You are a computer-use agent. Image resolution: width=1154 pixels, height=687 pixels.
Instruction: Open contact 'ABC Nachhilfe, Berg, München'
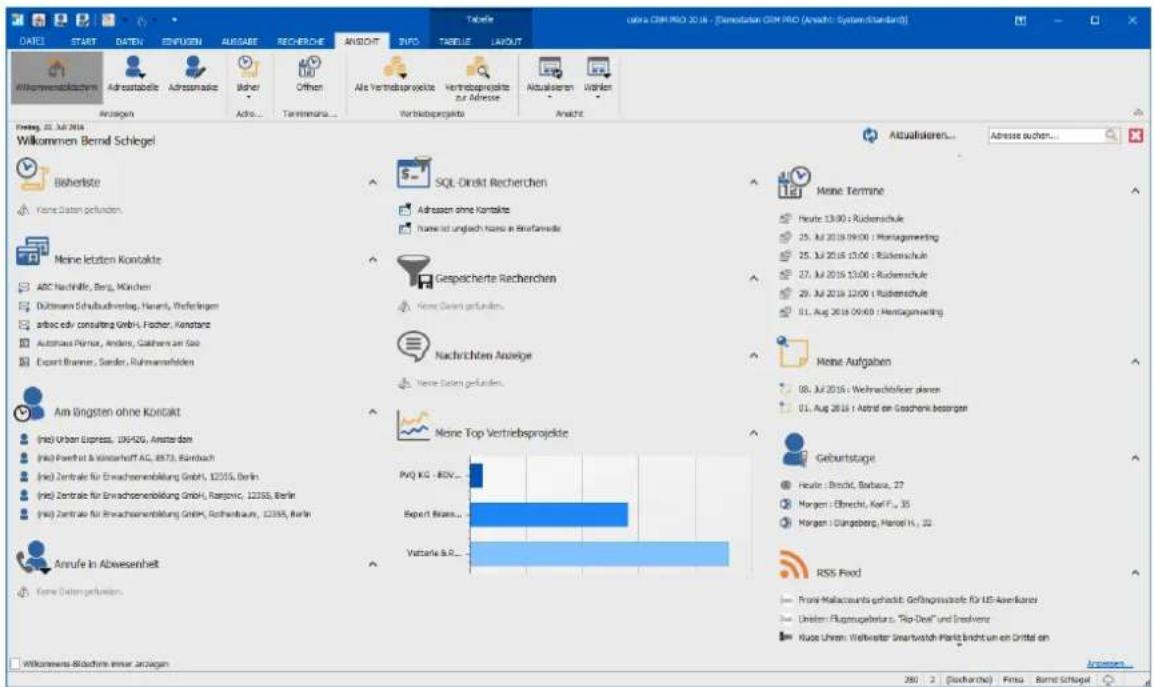point(93,287)
